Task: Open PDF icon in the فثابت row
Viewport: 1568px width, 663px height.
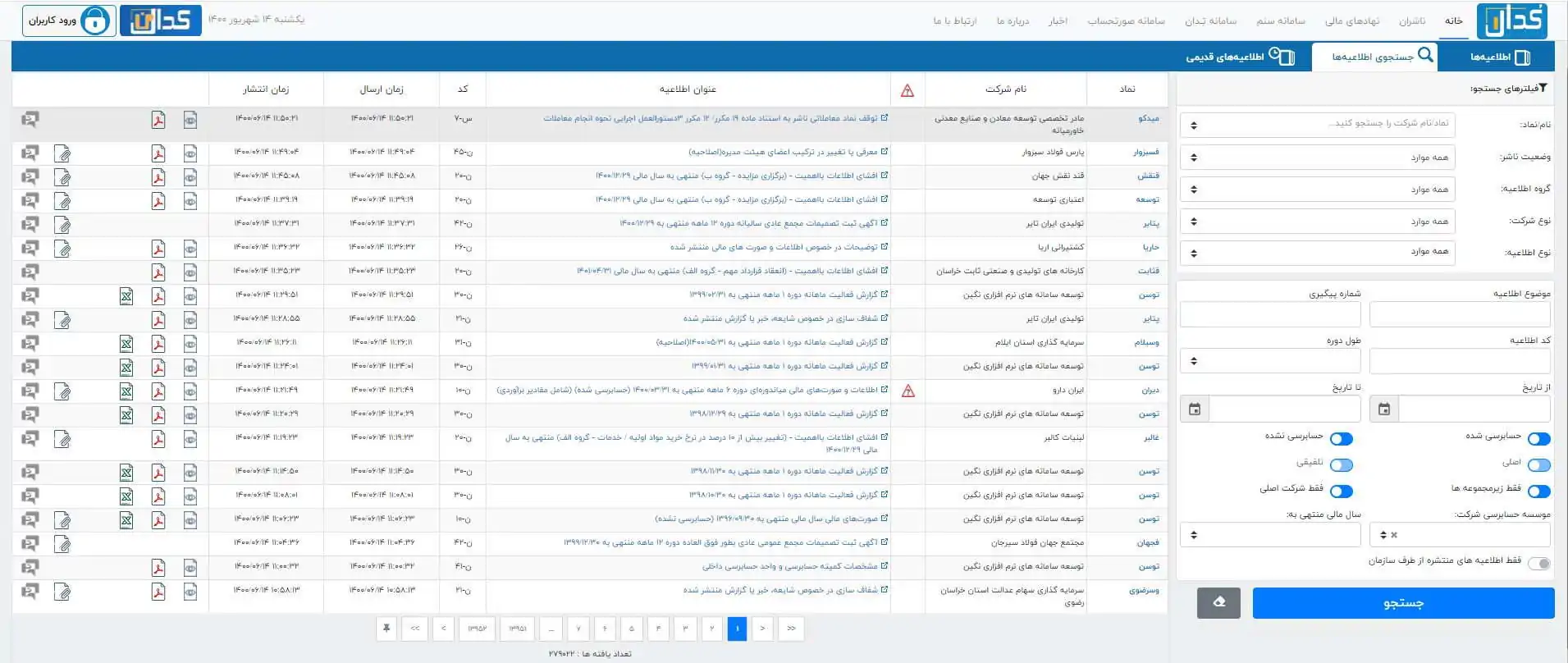Action: click(158, 272)
